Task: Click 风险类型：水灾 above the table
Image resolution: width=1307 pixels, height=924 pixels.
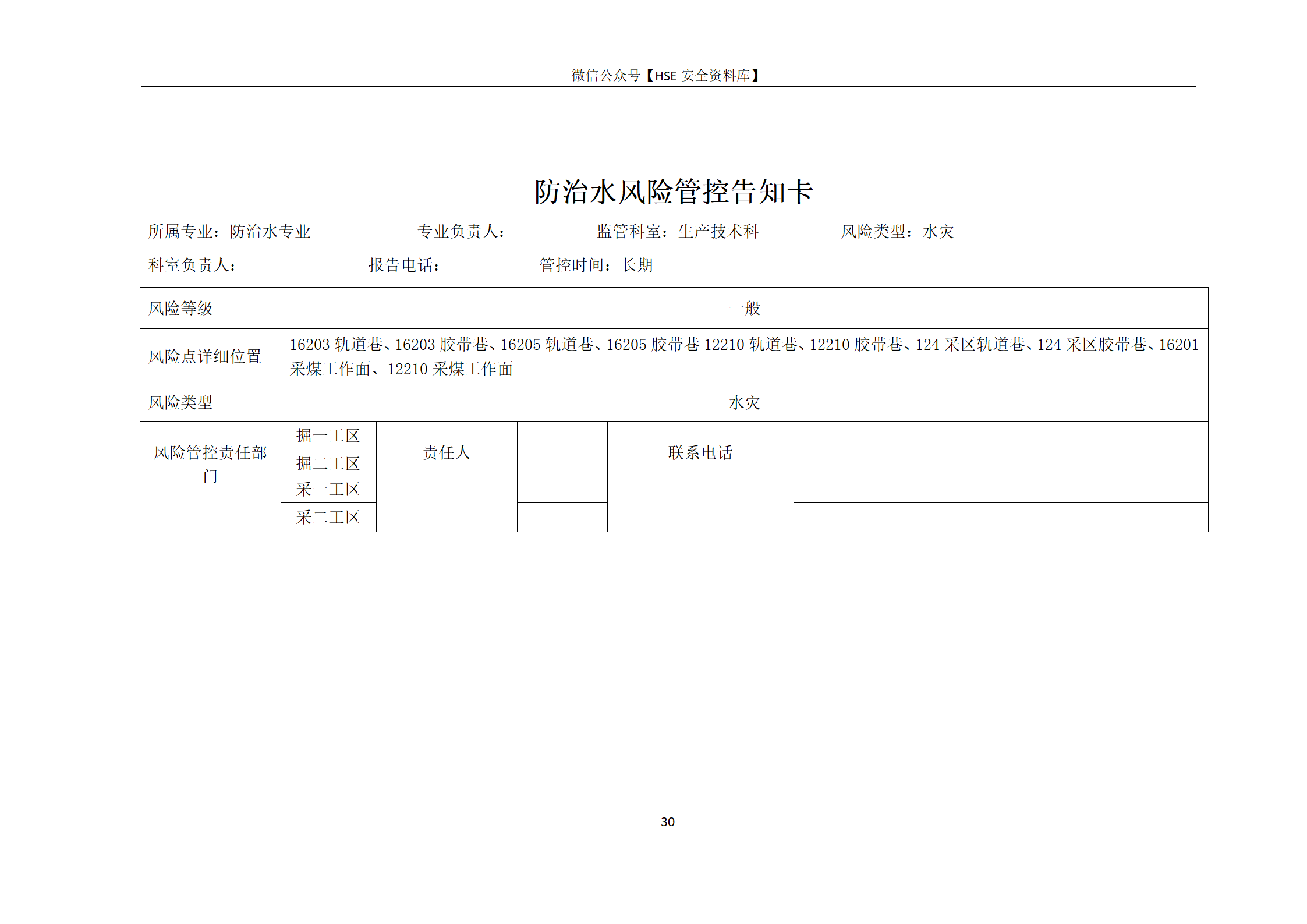Action: click(x=897, y=232)
